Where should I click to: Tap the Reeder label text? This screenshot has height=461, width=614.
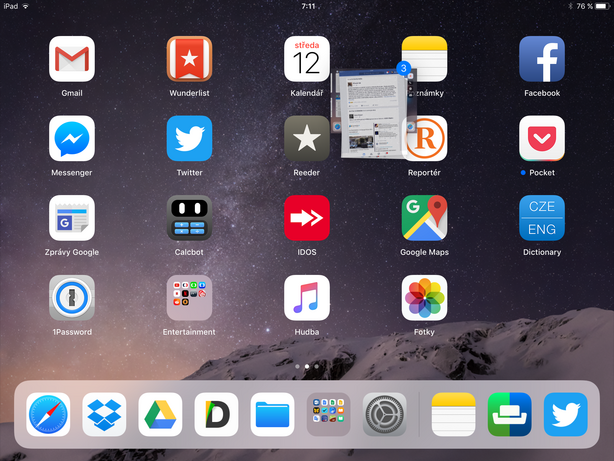pyautogui.click(x=307, y=172)
